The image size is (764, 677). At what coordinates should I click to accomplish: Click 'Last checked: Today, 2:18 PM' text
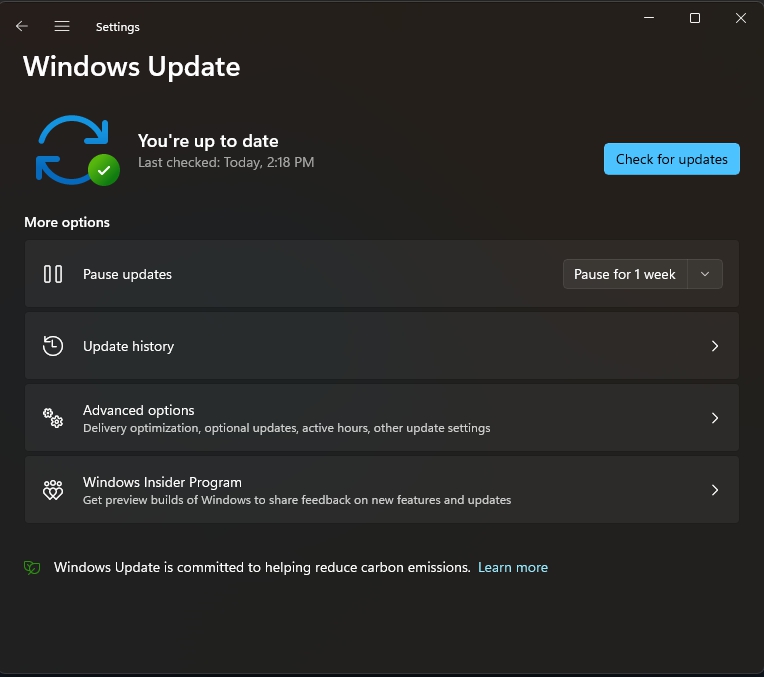click(226, 162)
